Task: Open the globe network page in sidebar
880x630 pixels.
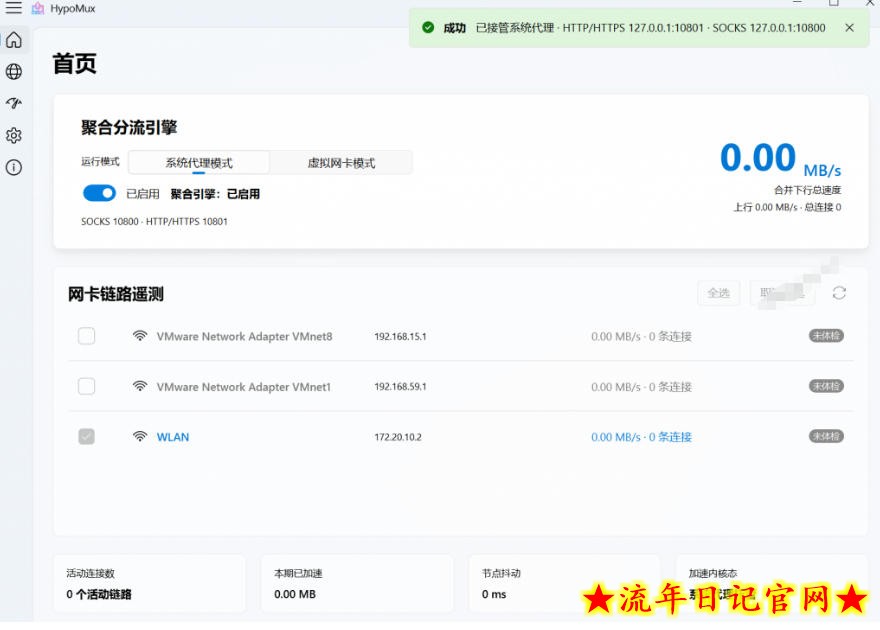Action: tap(14, 72)
